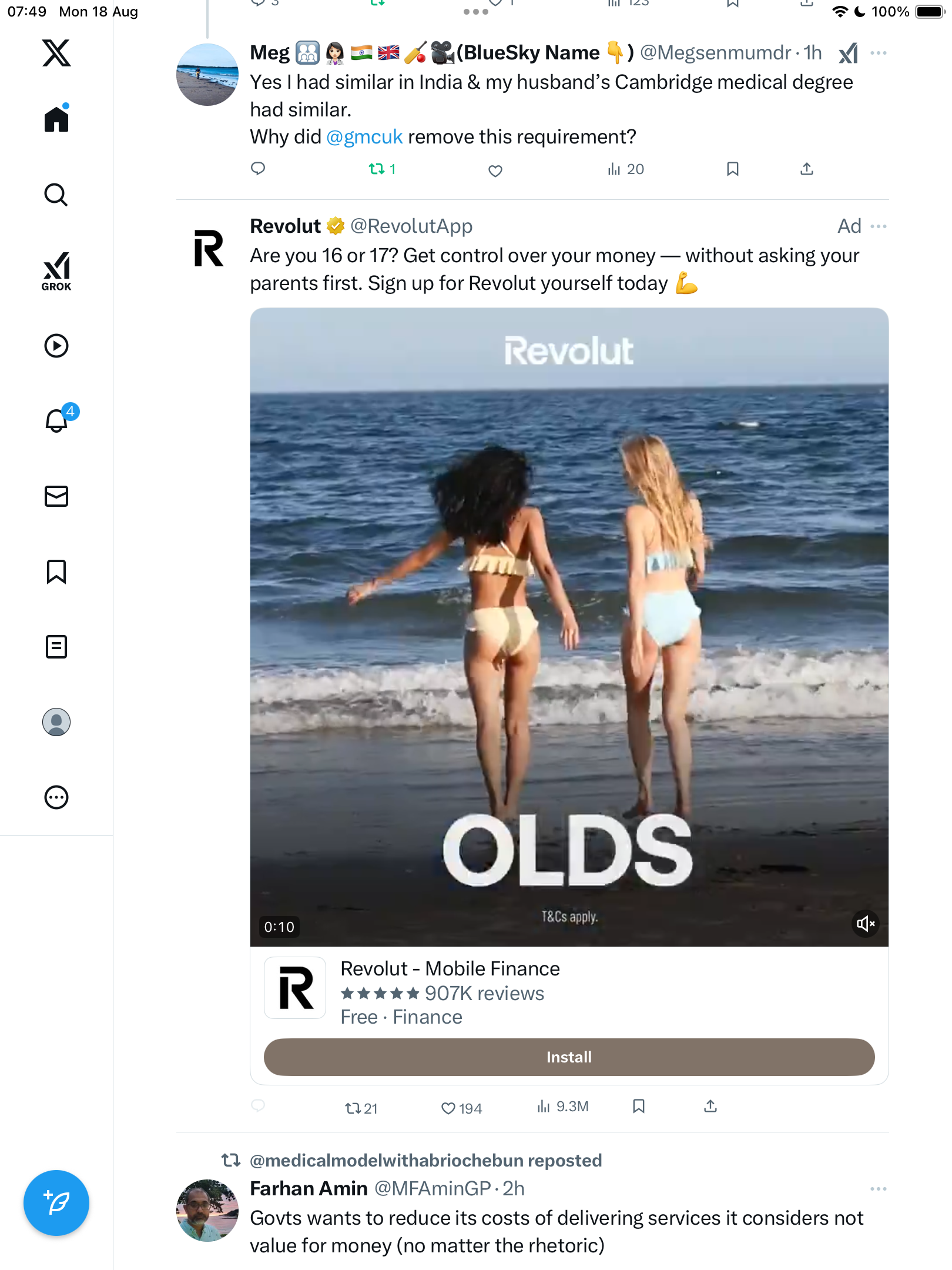Viewport: 952px width, 1270px height.
Task: Tap the compose new post button
Action: click(x=56, y=1203)
